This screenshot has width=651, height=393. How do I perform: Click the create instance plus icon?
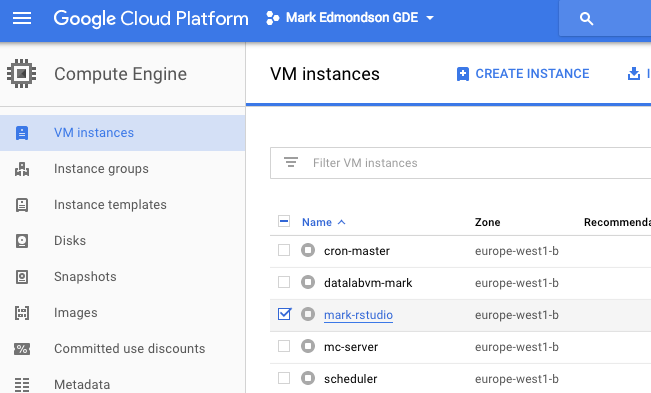coord(463,74)
